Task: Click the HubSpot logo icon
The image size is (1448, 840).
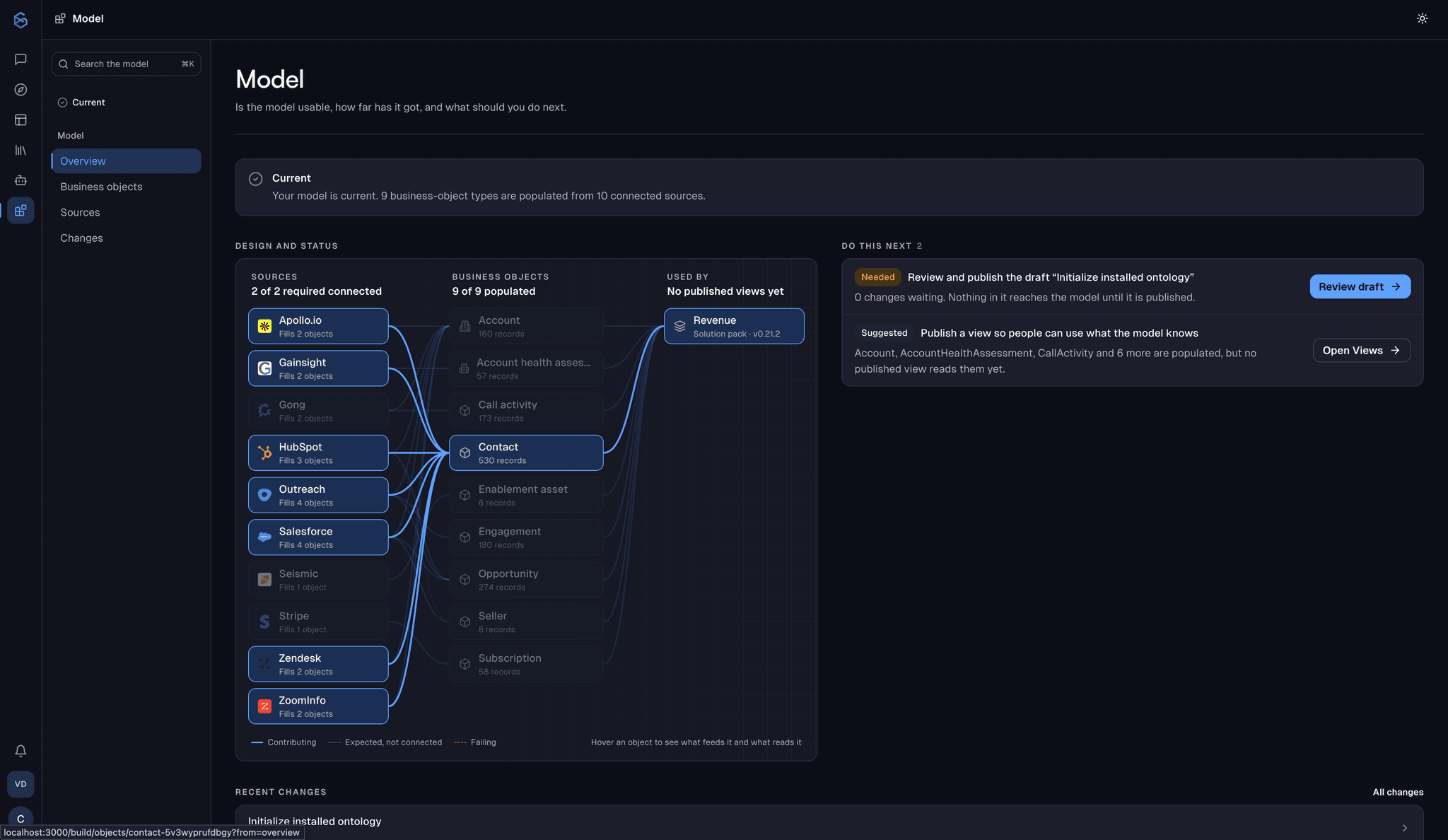Action: [x=264, y=453]
